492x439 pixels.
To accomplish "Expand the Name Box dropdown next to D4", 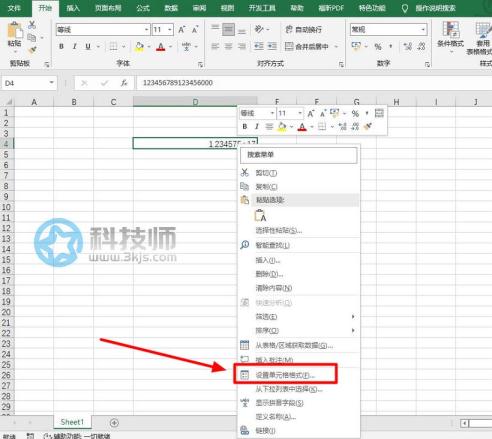I will [x=52, y=82].
